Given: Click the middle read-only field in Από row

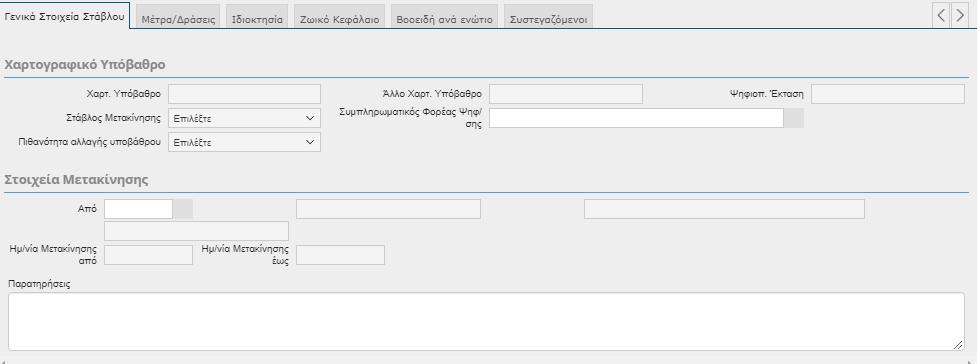Looking at the screenshot, I should (388, 209).
